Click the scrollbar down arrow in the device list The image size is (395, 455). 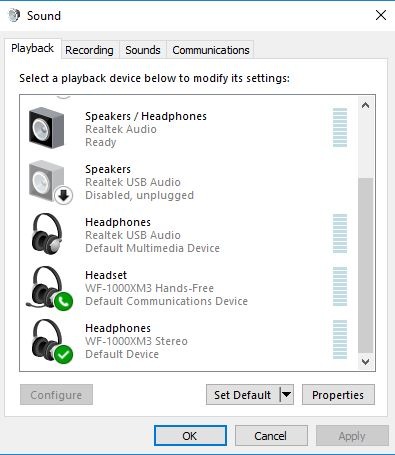[x=365, y=361]
